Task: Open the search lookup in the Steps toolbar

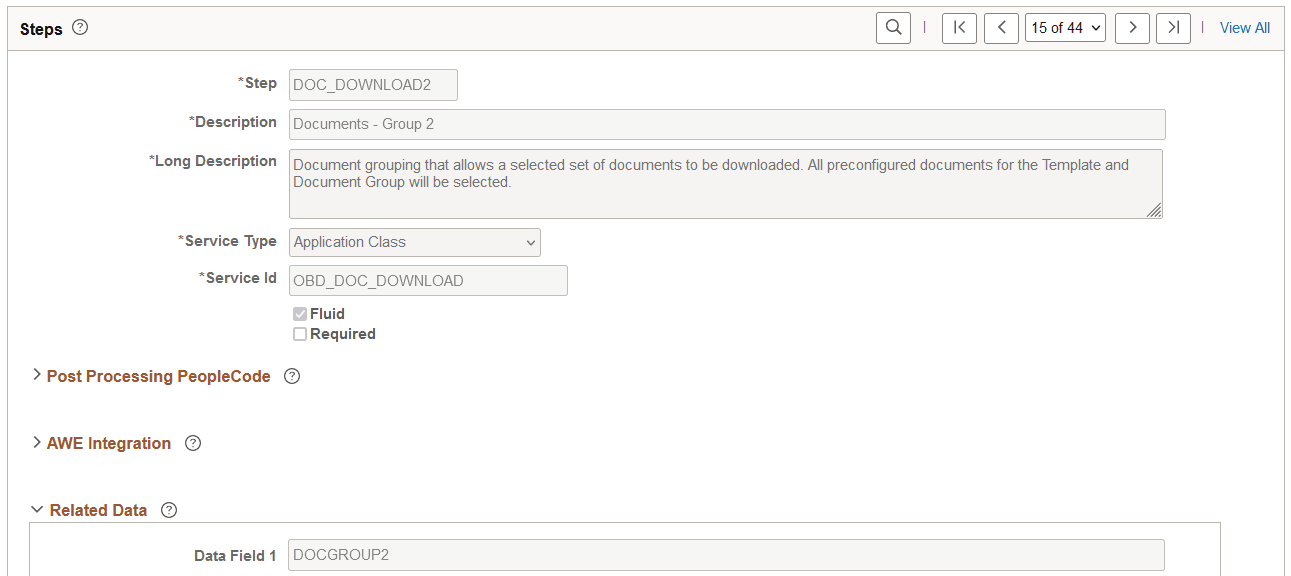Action: click(x=893, y=27)
